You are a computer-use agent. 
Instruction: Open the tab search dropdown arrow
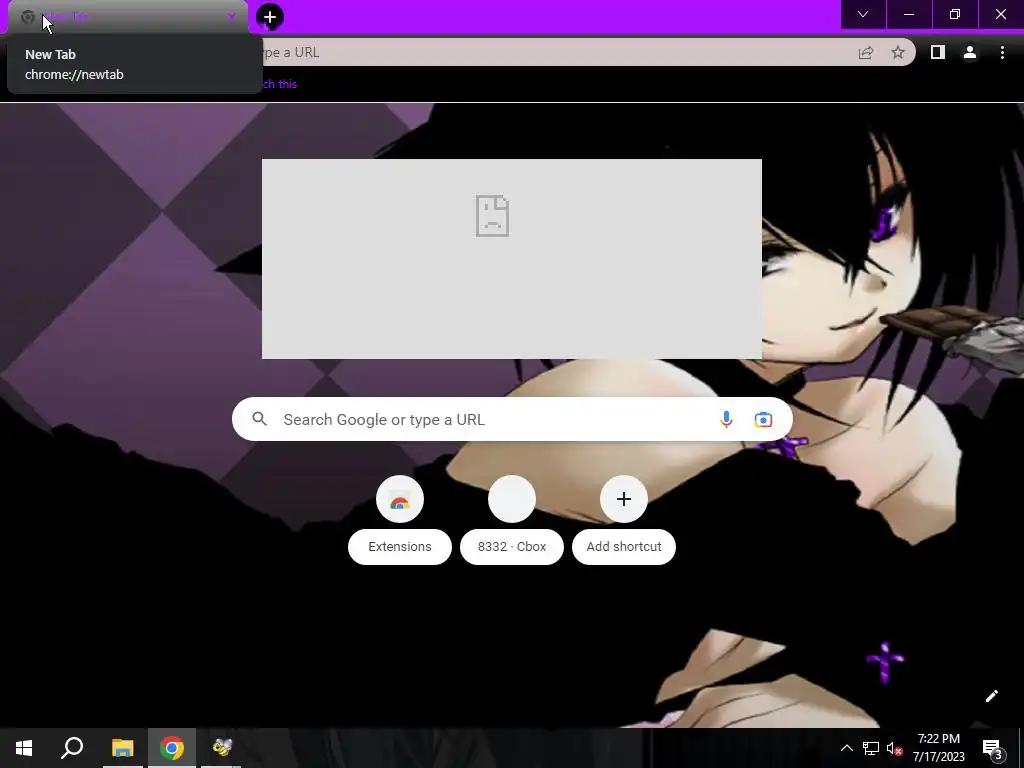863,14
